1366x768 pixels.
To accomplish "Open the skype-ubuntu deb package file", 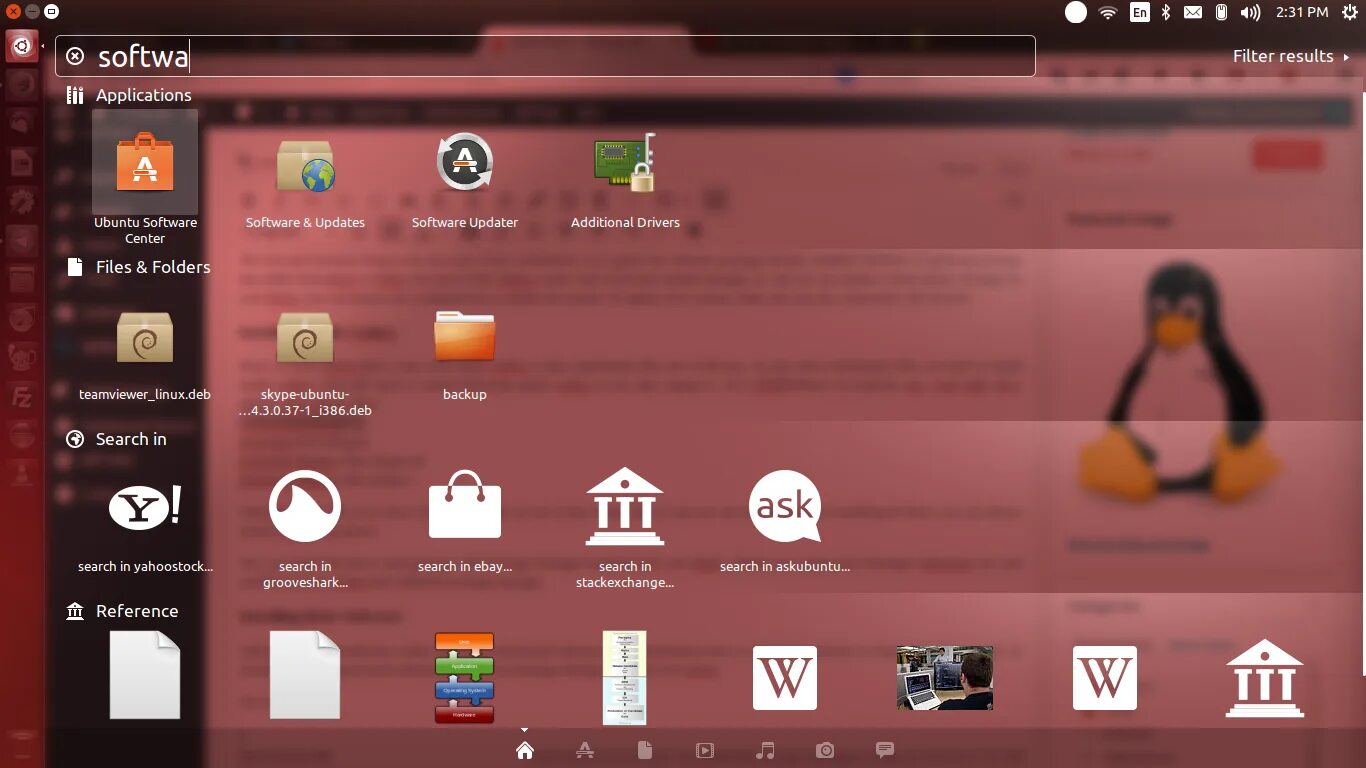I will [305, 361].
